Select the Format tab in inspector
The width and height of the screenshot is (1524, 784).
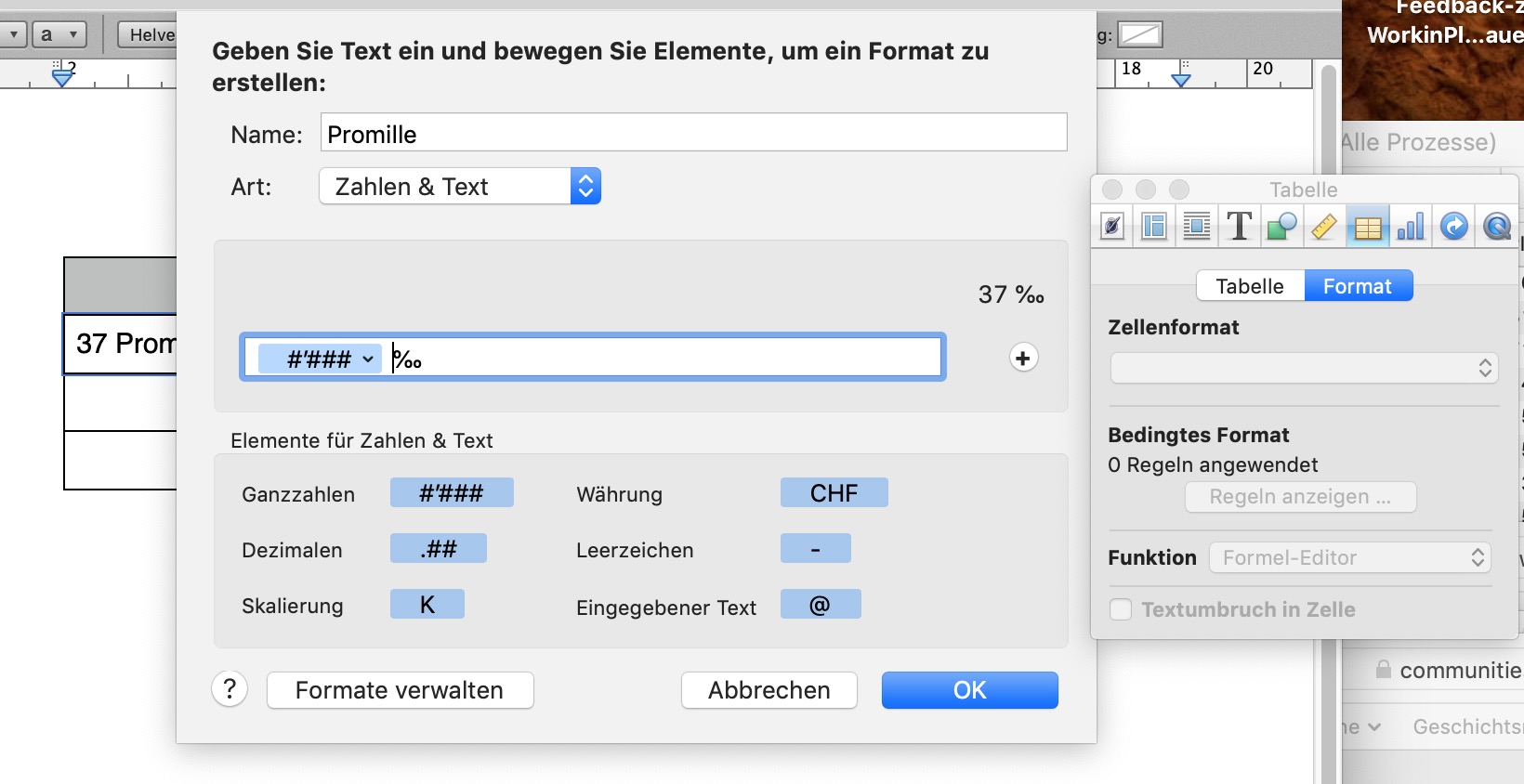(1358, 286)
